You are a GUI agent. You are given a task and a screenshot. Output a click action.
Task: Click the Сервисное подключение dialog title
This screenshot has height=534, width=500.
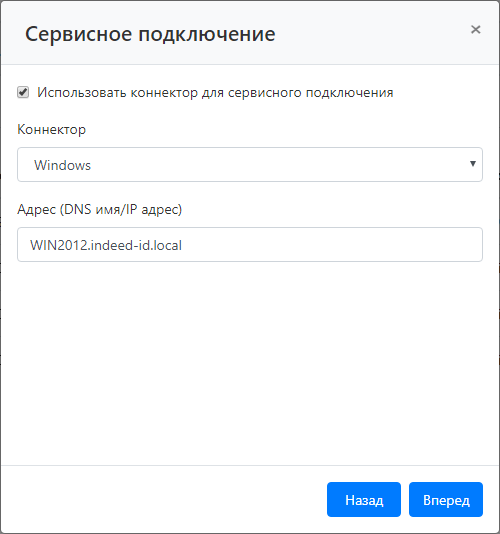click(150, 34)
